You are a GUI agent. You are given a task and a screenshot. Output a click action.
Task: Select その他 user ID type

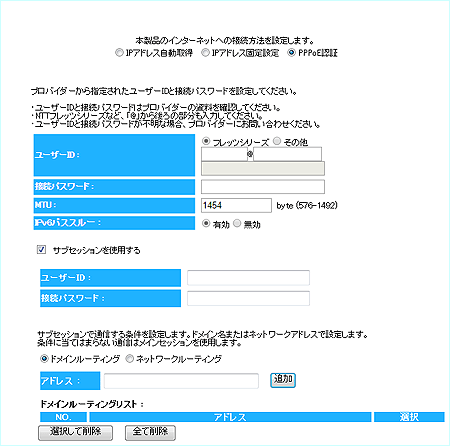(x=277, y=141)
